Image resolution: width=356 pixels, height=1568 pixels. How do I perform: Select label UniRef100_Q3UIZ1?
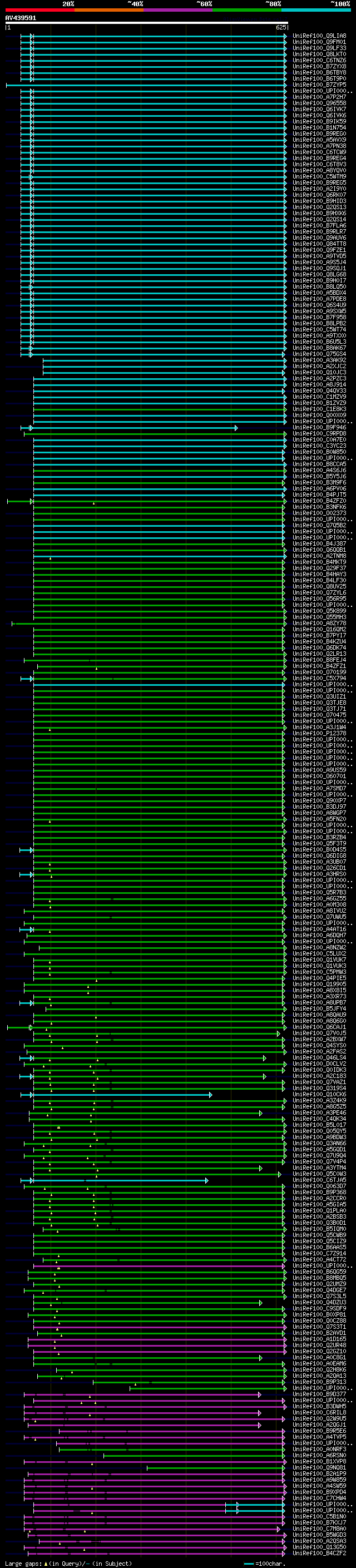click(x=319, y=697)
